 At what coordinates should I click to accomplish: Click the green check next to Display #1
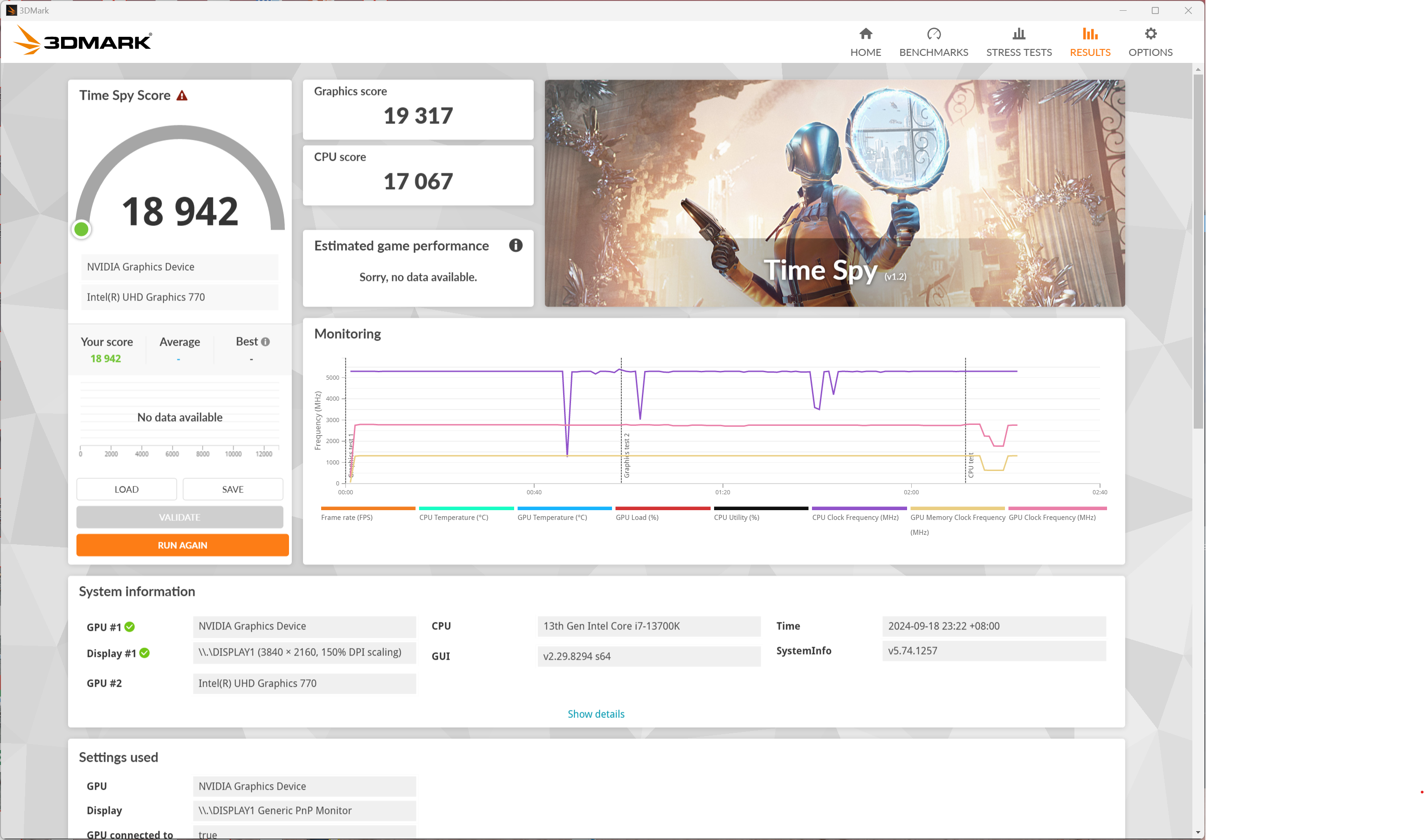tap(144, 653)
